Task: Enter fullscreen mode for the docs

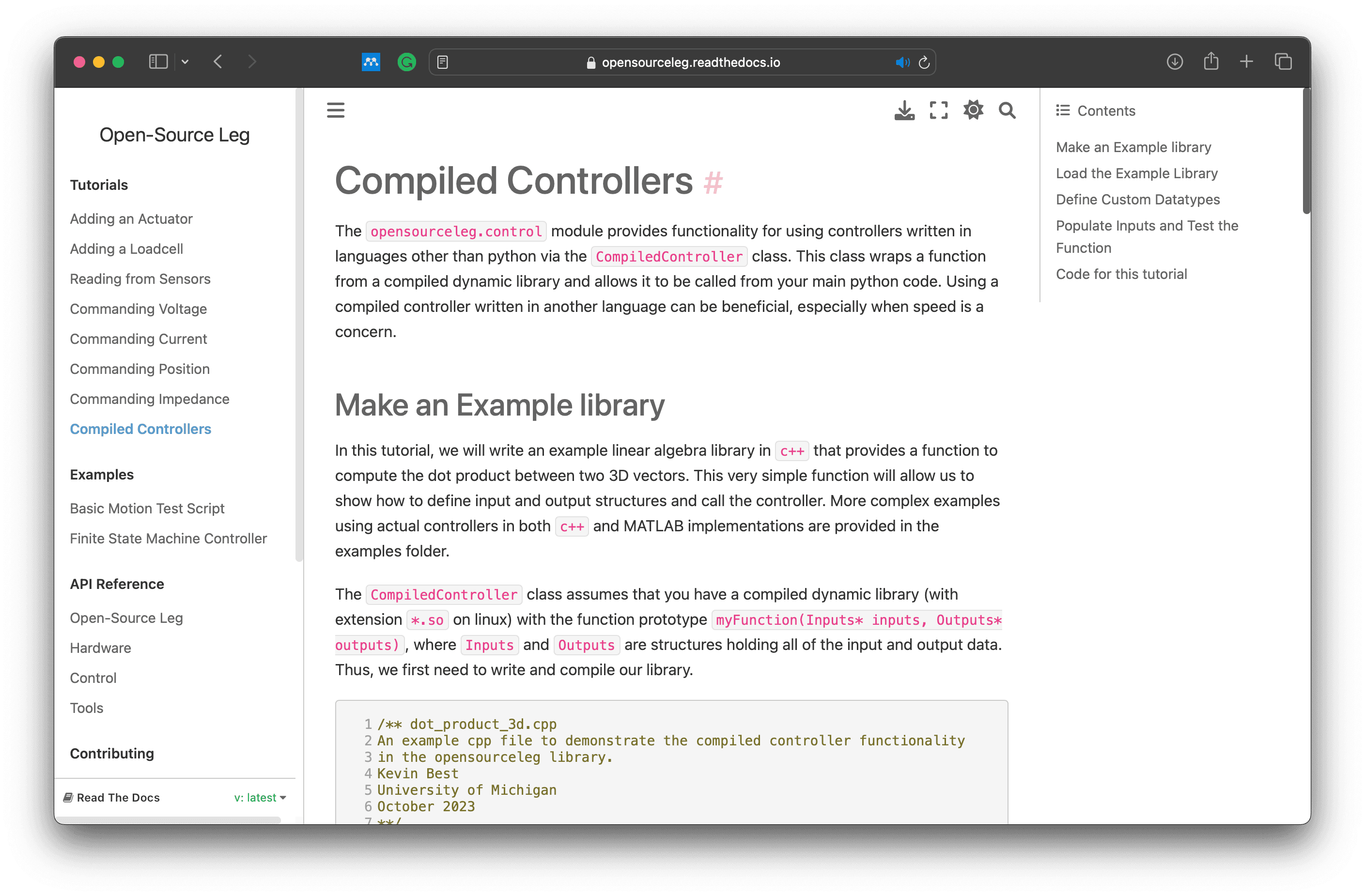Action: coord(938,110)
